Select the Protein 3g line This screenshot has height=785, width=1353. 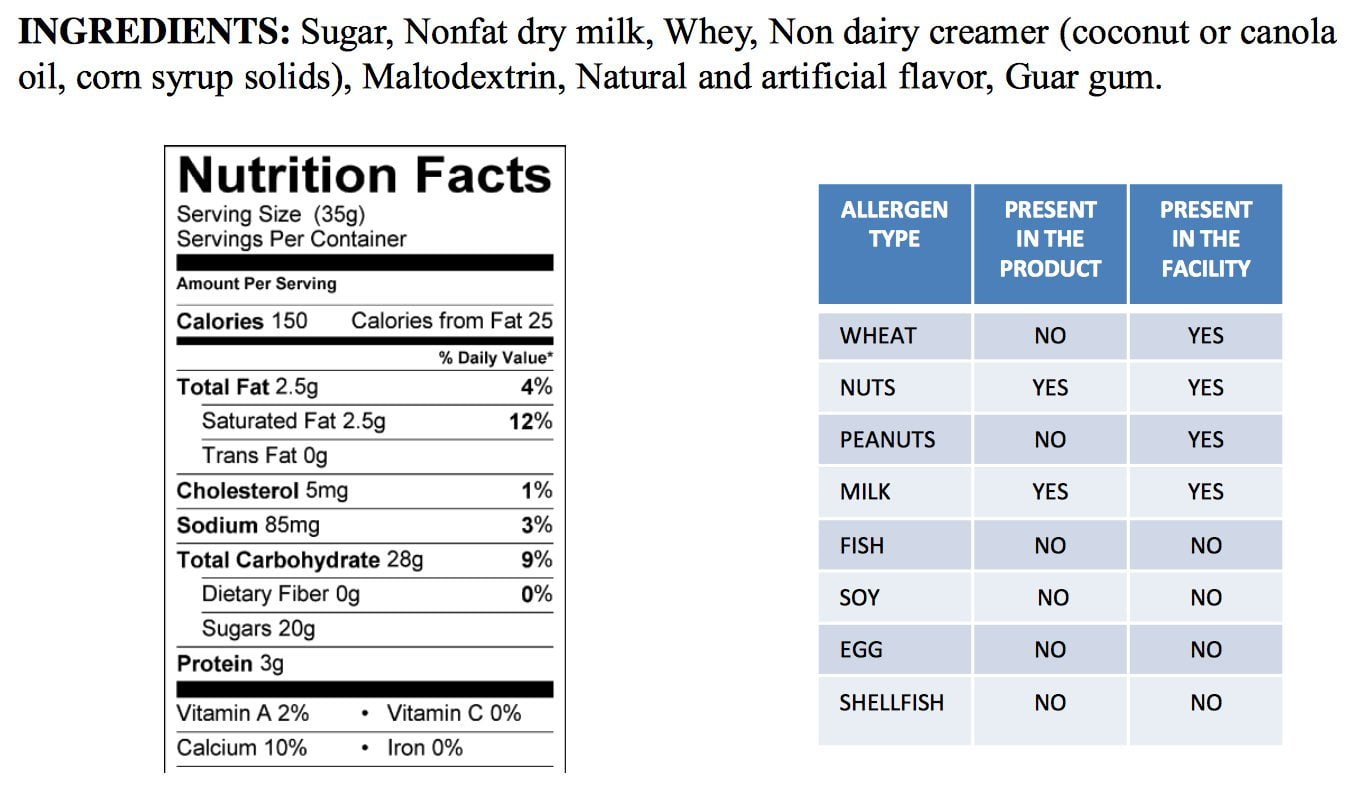click(230, 664)
